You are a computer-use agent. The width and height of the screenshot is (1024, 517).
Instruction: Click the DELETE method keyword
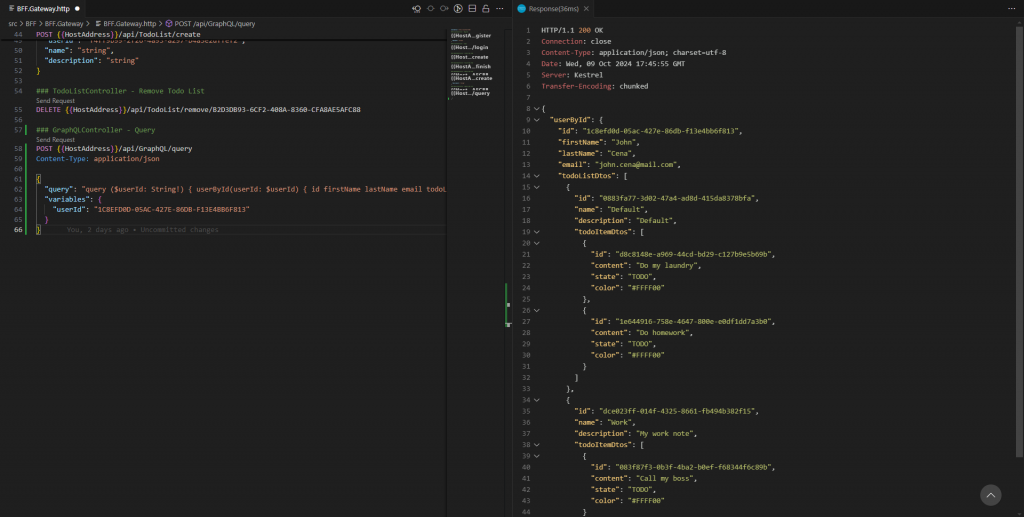click(x=48, y=110)
